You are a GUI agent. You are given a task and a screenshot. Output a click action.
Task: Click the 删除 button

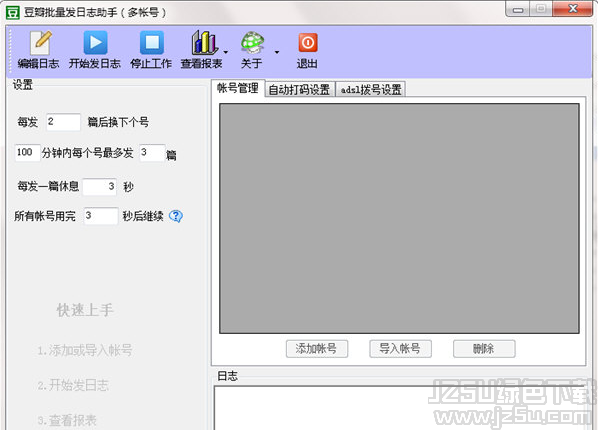tap(484, 349)
